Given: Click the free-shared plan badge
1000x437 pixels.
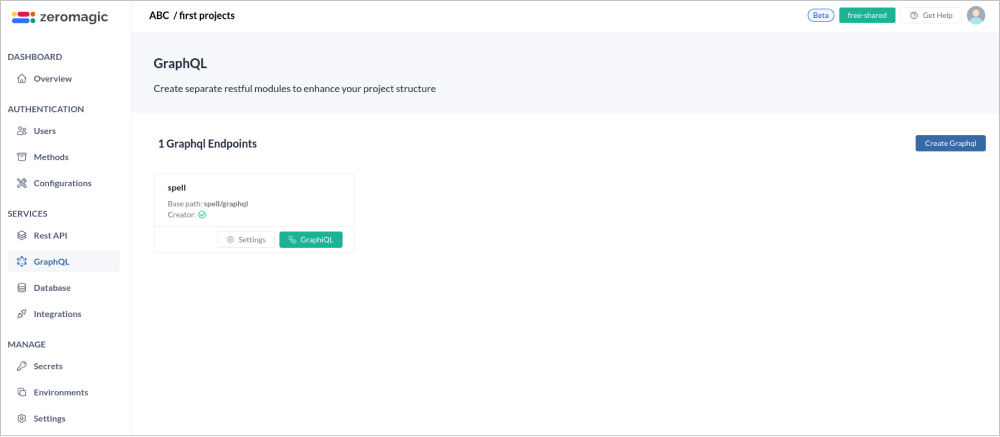Looking at the screenshot, I should point(867,15).
